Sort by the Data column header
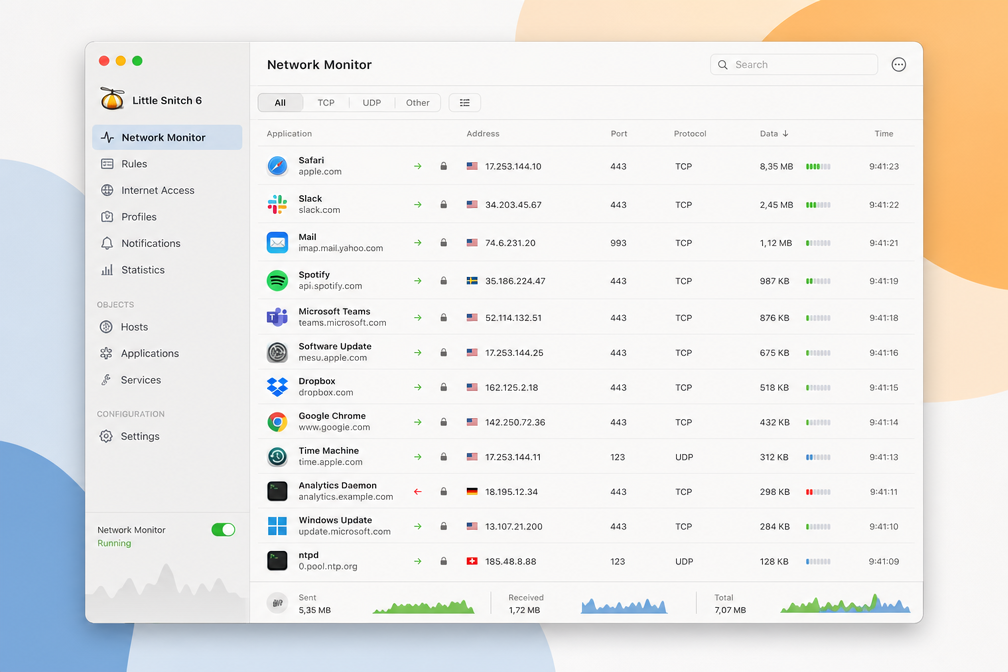The width and height of the screenshot is (1008, 672). point(774,134)
